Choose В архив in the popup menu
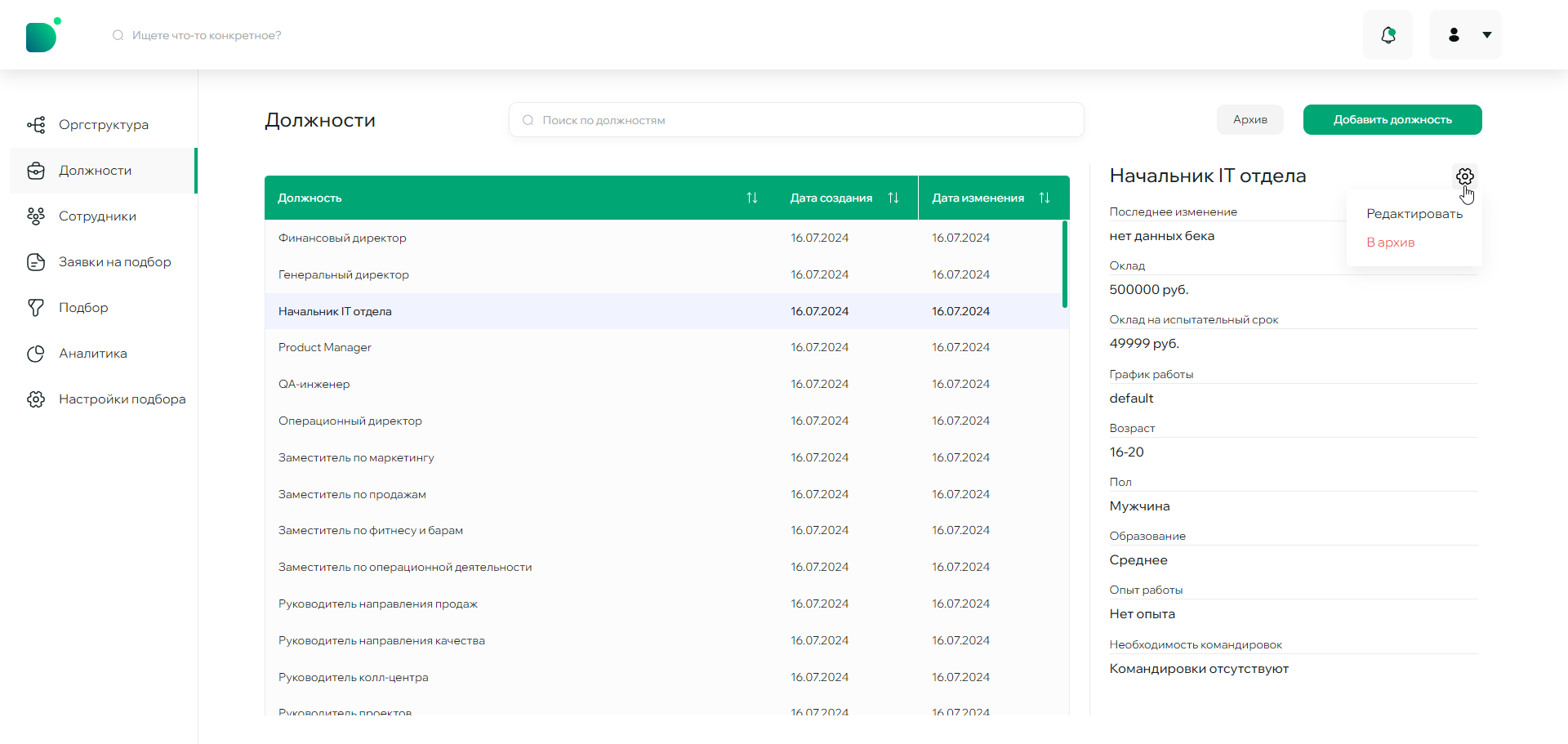This screenshot has width=1568, height=744. (1391, 243)
